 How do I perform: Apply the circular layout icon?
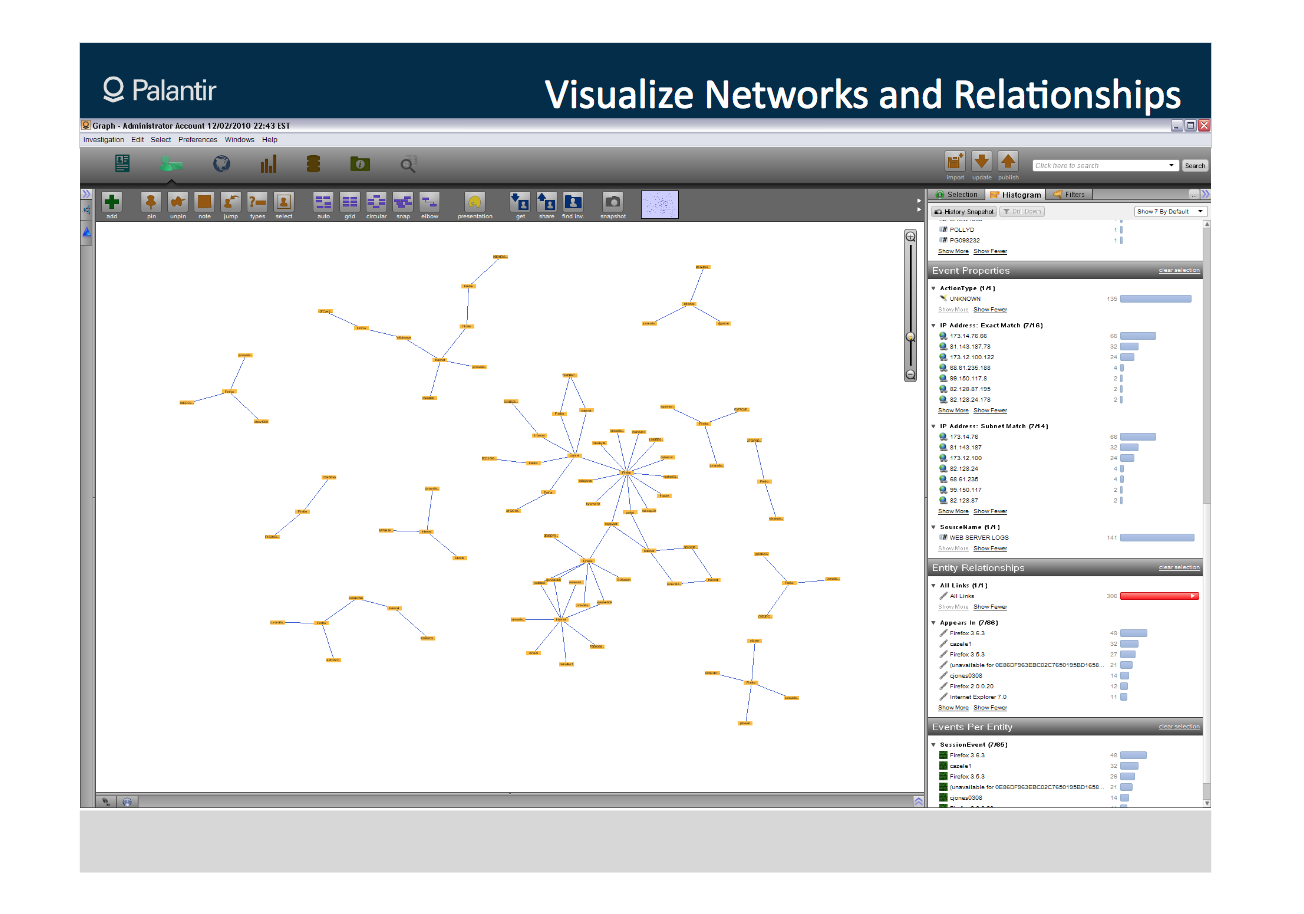[x=376, y=201]
